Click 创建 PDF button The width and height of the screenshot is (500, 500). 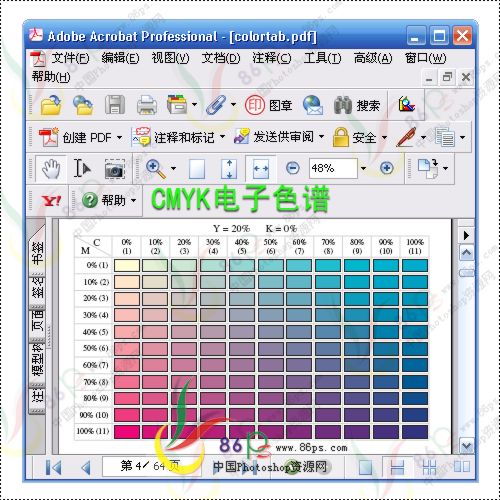[75, 137]
